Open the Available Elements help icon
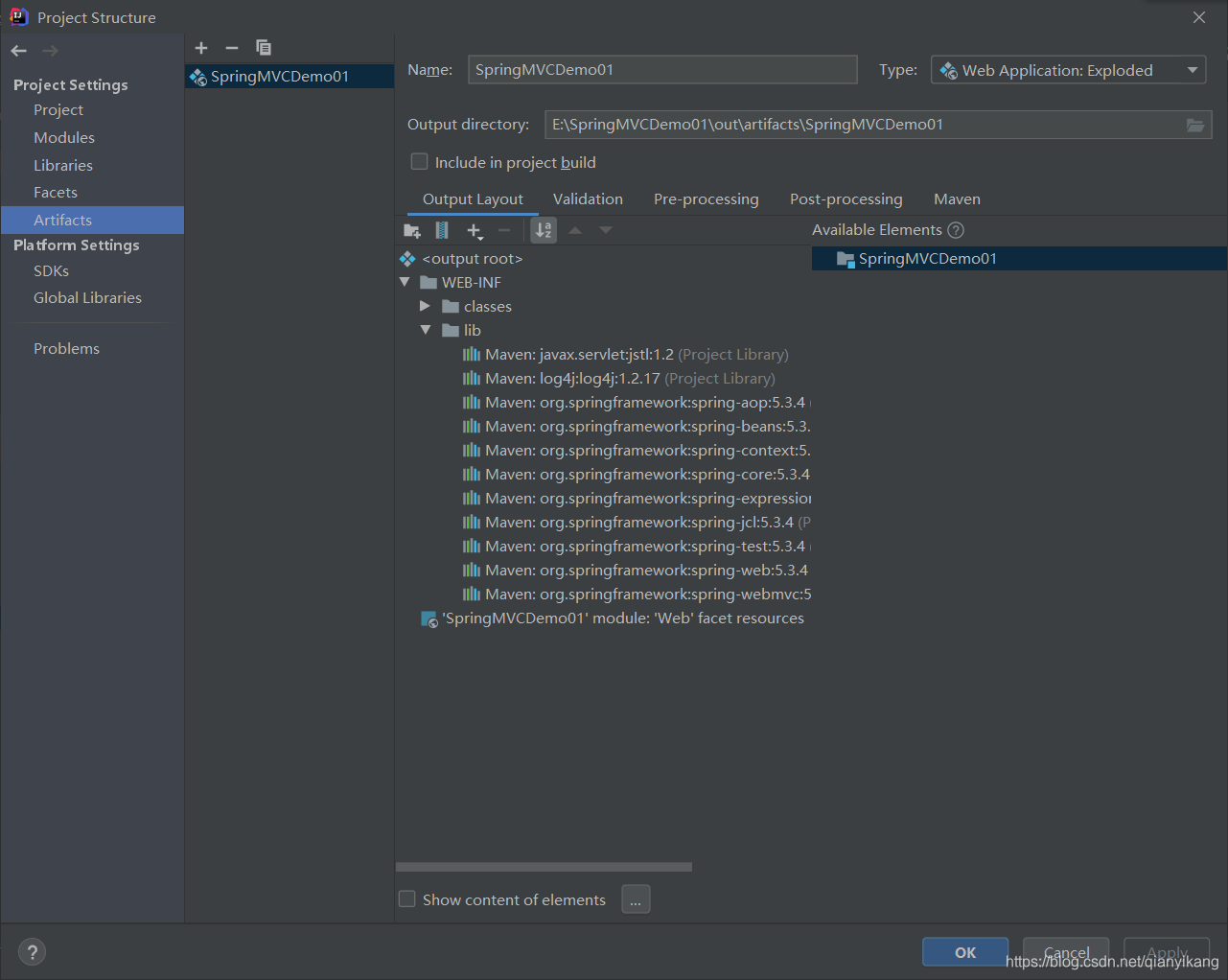 click(x=956, y=230)
